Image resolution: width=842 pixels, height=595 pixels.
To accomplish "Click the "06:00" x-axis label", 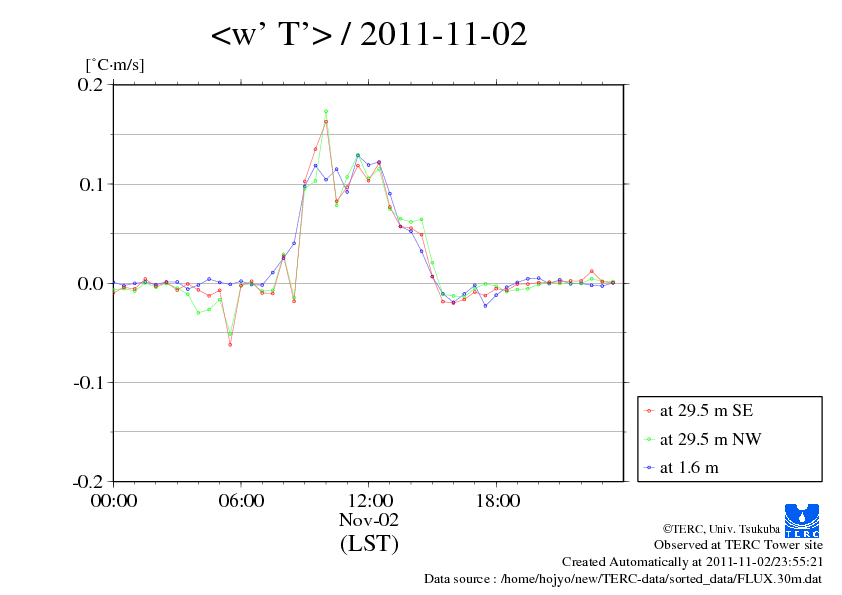I will 241,500.
